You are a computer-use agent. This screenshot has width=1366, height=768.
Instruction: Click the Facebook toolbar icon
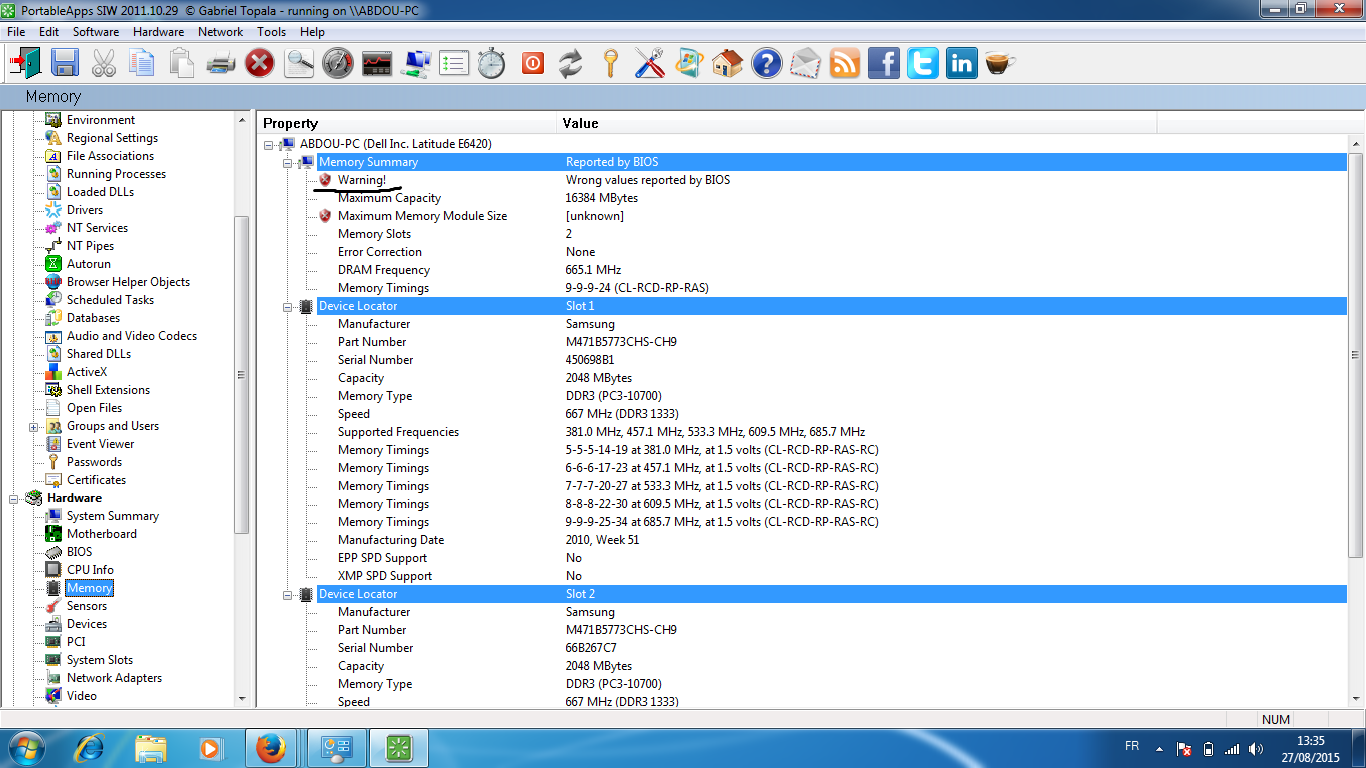884,64
